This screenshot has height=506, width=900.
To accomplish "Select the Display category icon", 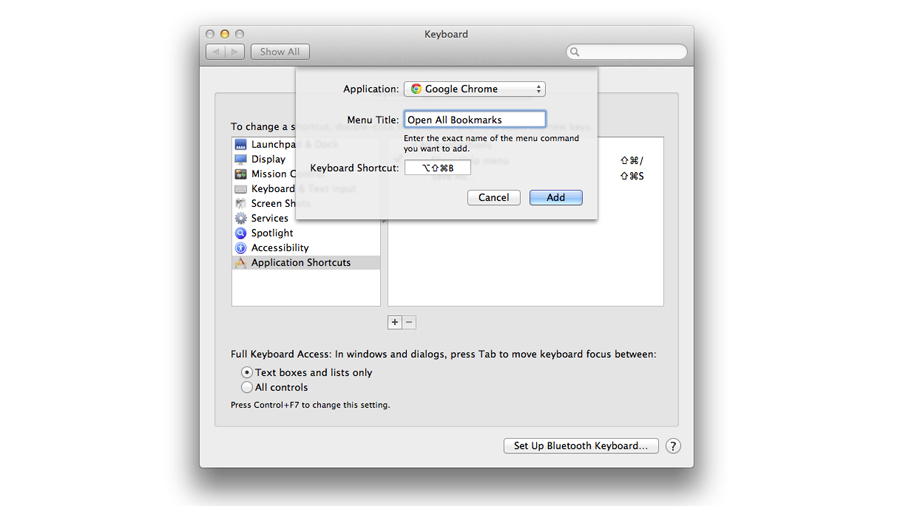I will 240,159.
